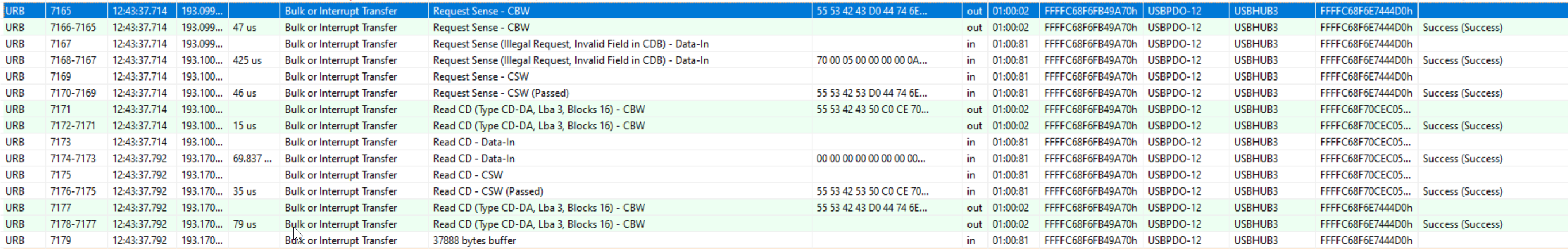The image size is (1568, 249).
Task: Select 'FFFFC68F6E7444D0h' cell in row 7179
Action: coord(1366,241)
